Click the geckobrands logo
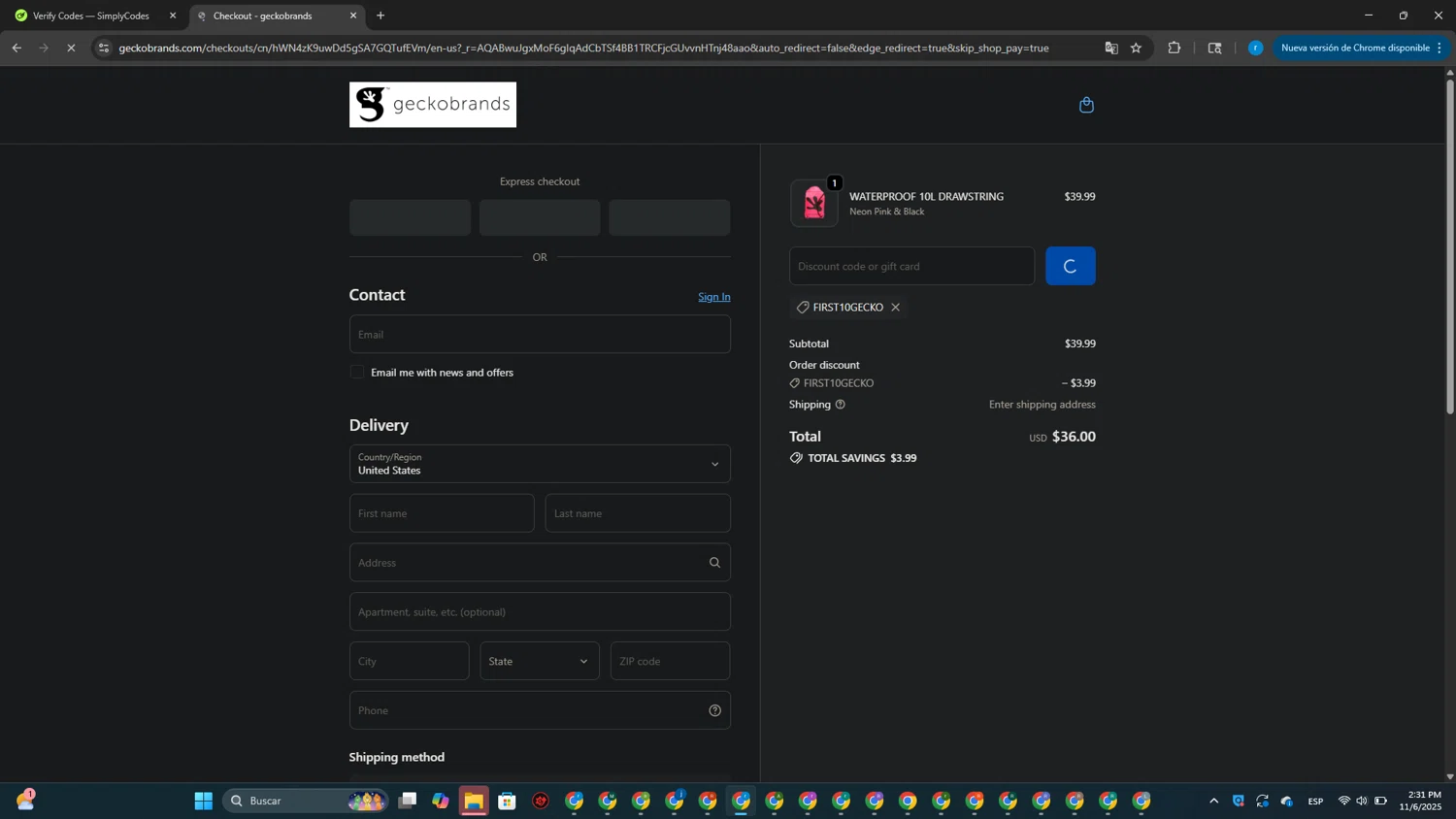The width and height of the screenshot is (1456, 819). [433, 105]
